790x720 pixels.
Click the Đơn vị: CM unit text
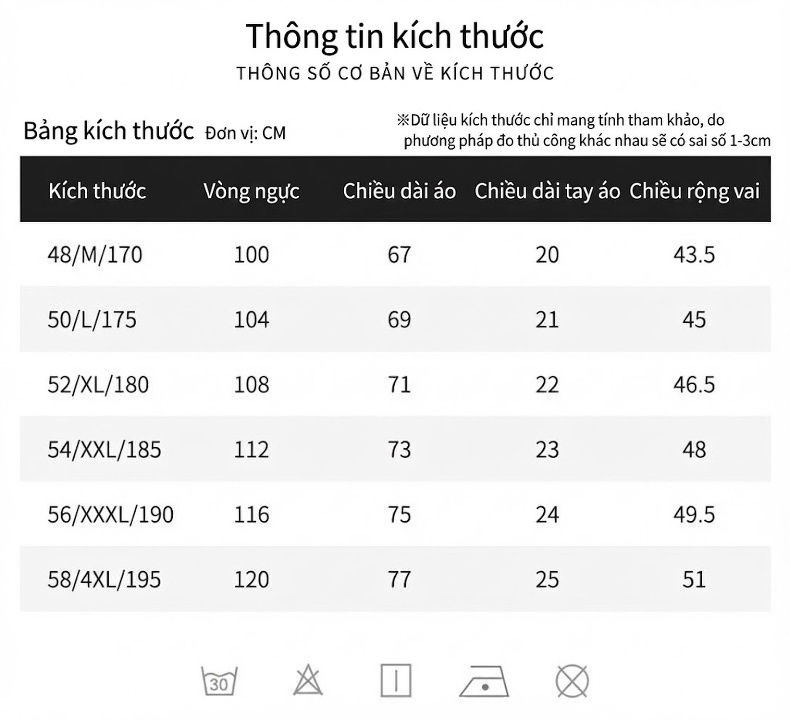pyautogui.click(x=245, y=133)
